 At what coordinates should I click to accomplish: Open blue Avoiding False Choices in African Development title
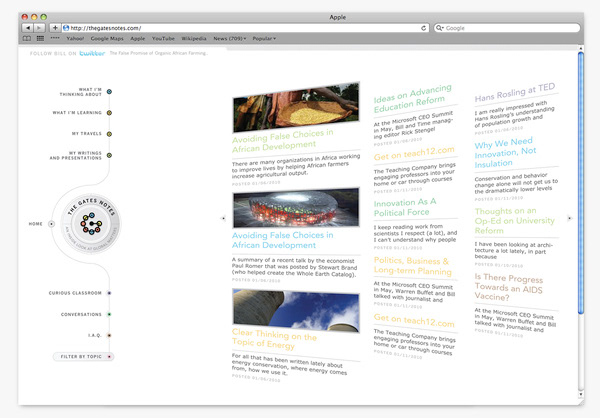282,240
